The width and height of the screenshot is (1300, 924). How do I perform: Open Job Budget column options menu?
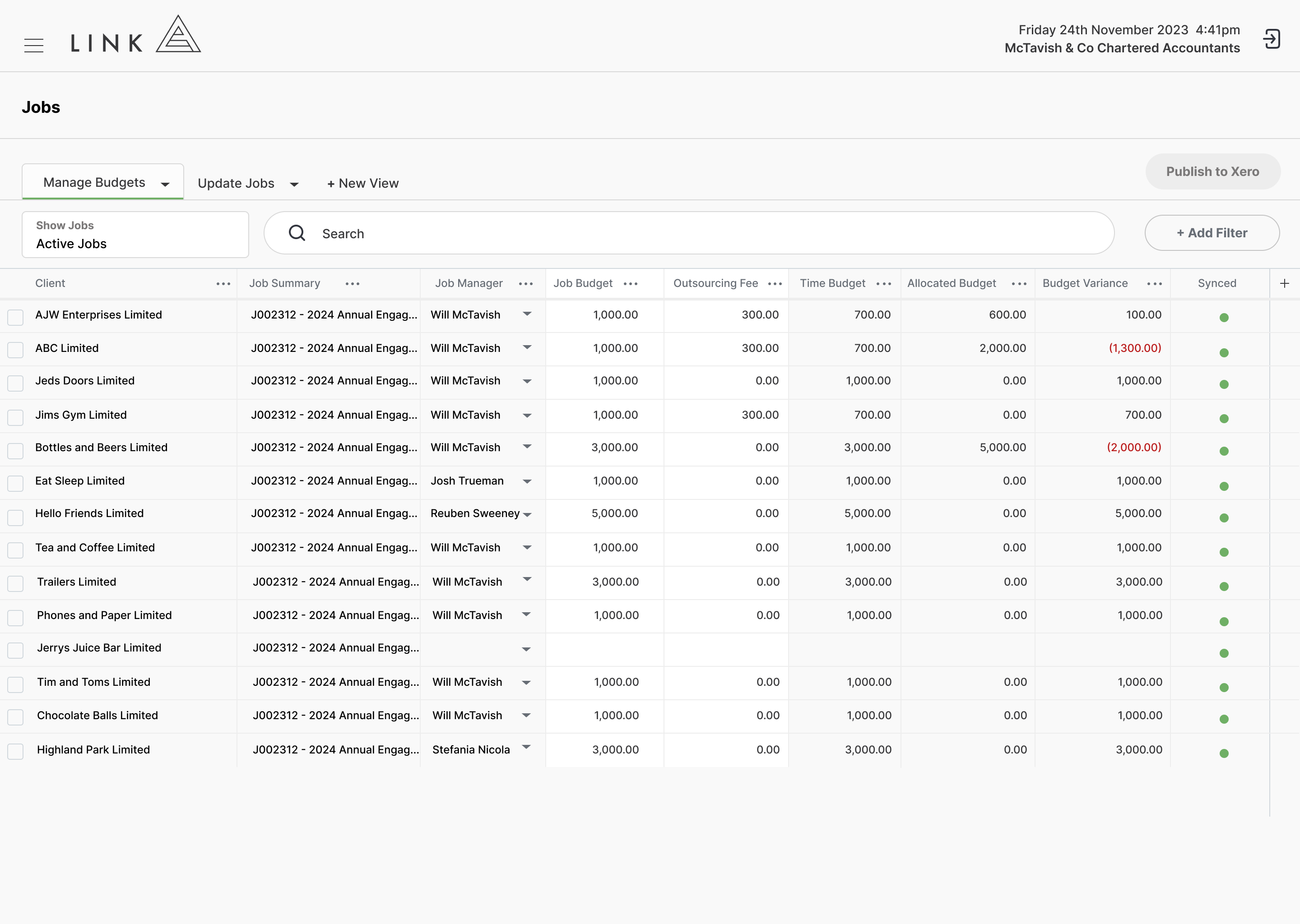point(631,284)
